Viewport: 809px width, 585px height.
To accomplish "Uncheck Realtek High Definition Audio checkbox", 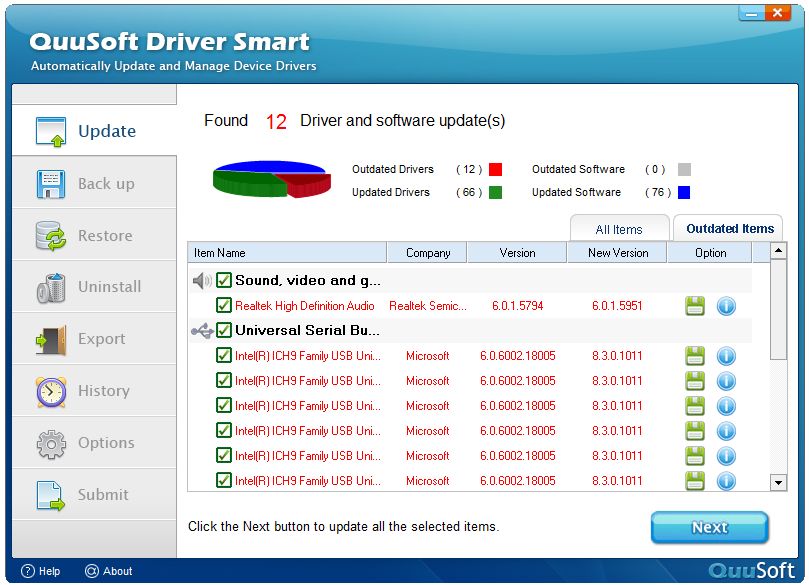I will point(223,305).
